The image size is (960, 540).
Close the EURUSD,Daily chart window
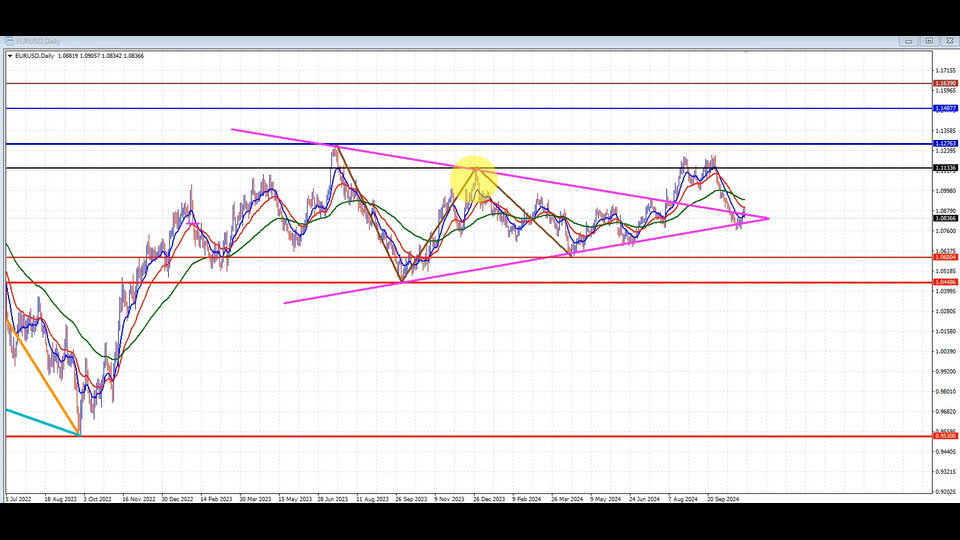950,41
